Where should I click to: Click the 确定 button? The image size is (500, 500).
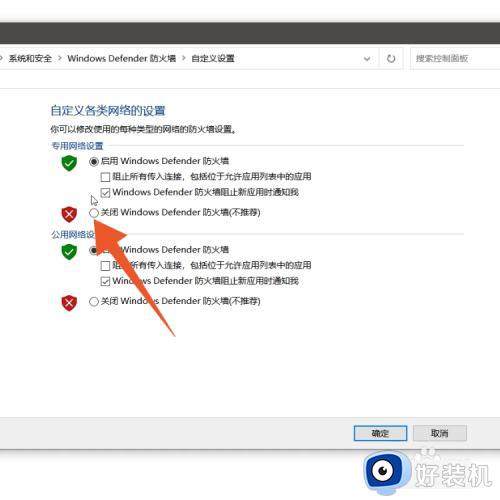[x=380, y=433]
